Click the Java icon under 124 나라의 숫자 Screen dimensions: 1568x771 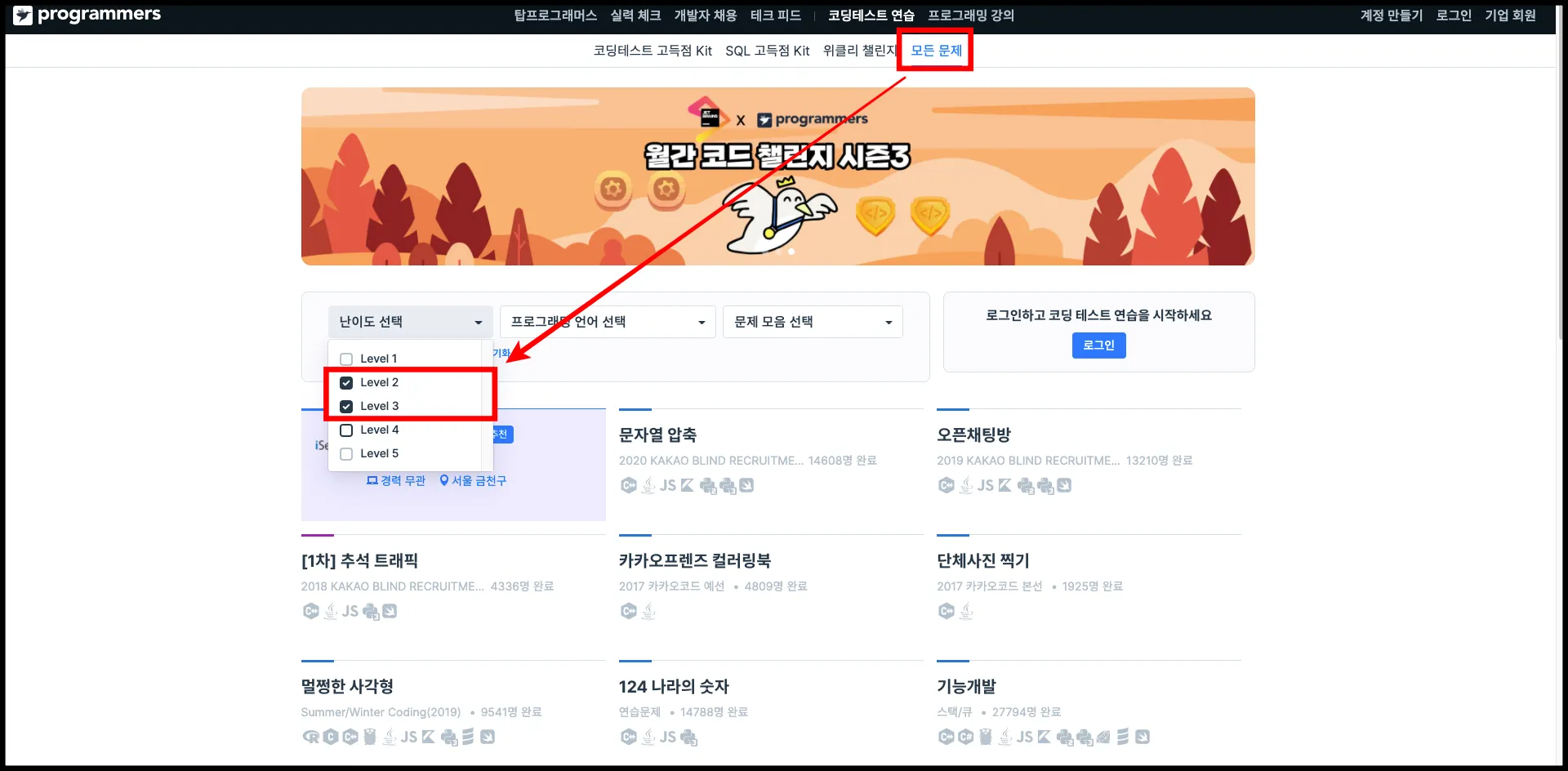point(648,737)
